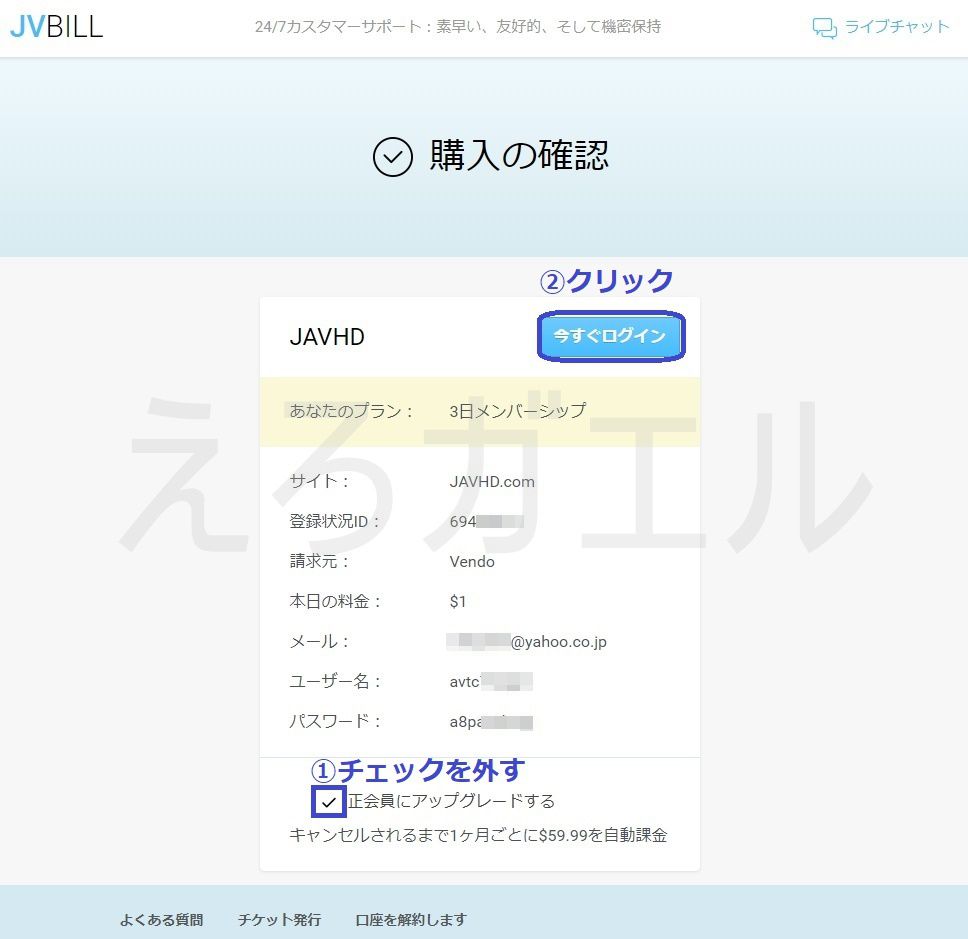Open the live chat bubble icon

click(824, 28)
